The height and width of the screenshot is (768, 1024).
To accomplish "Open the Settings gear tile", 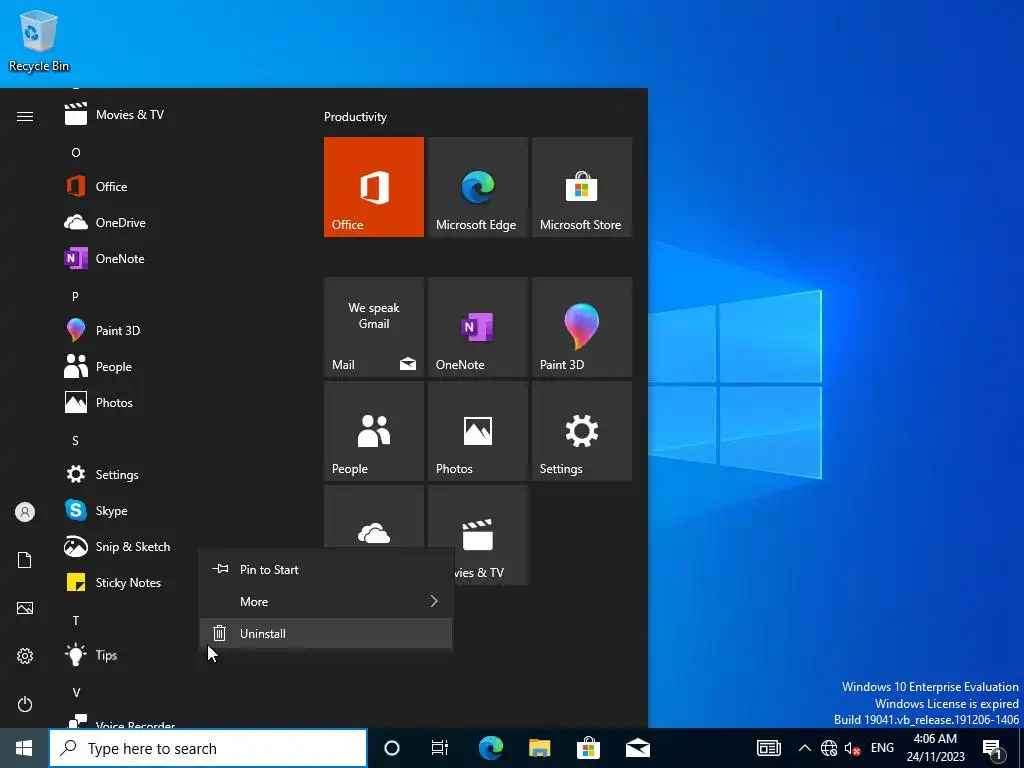I will 582,431.
